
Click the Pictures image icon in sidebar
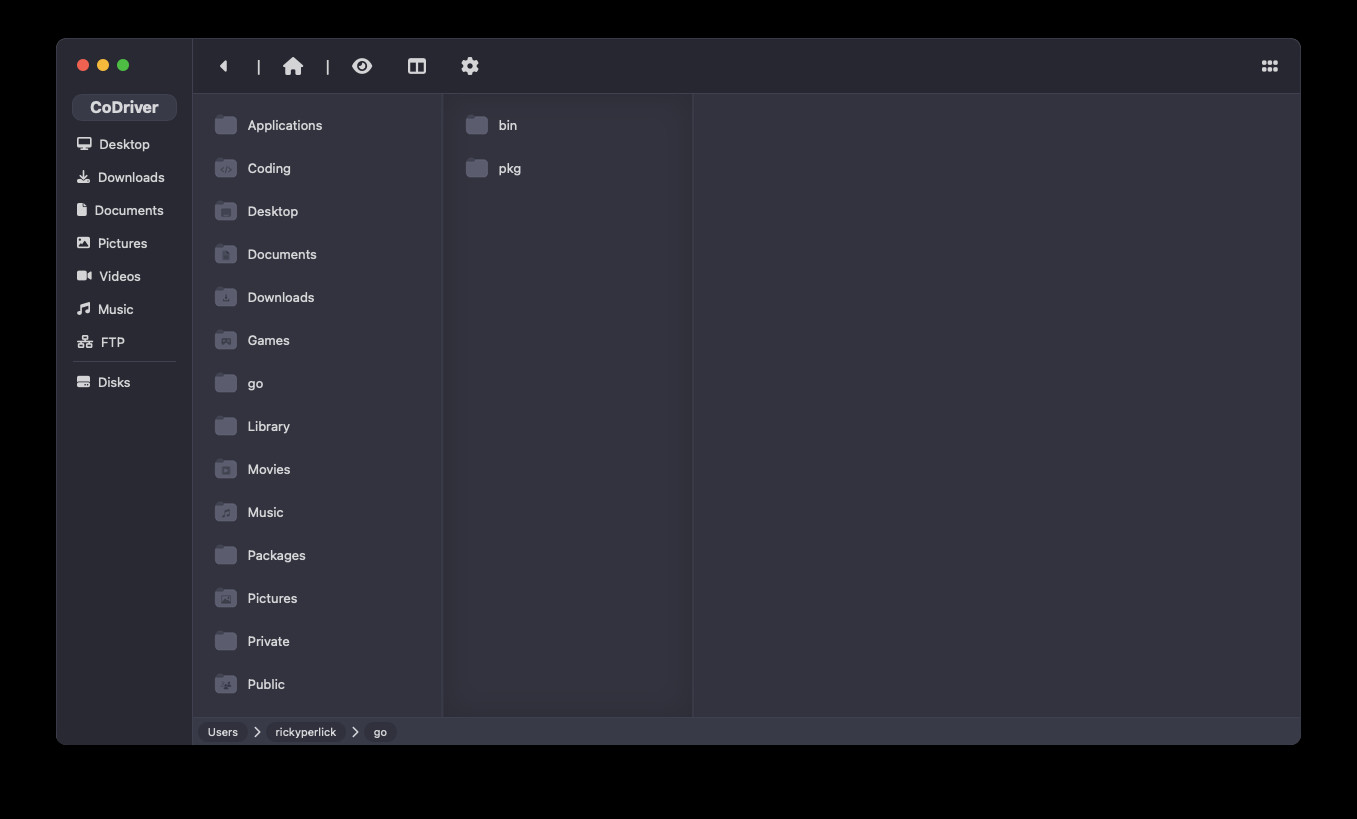[x=84, y=243]
